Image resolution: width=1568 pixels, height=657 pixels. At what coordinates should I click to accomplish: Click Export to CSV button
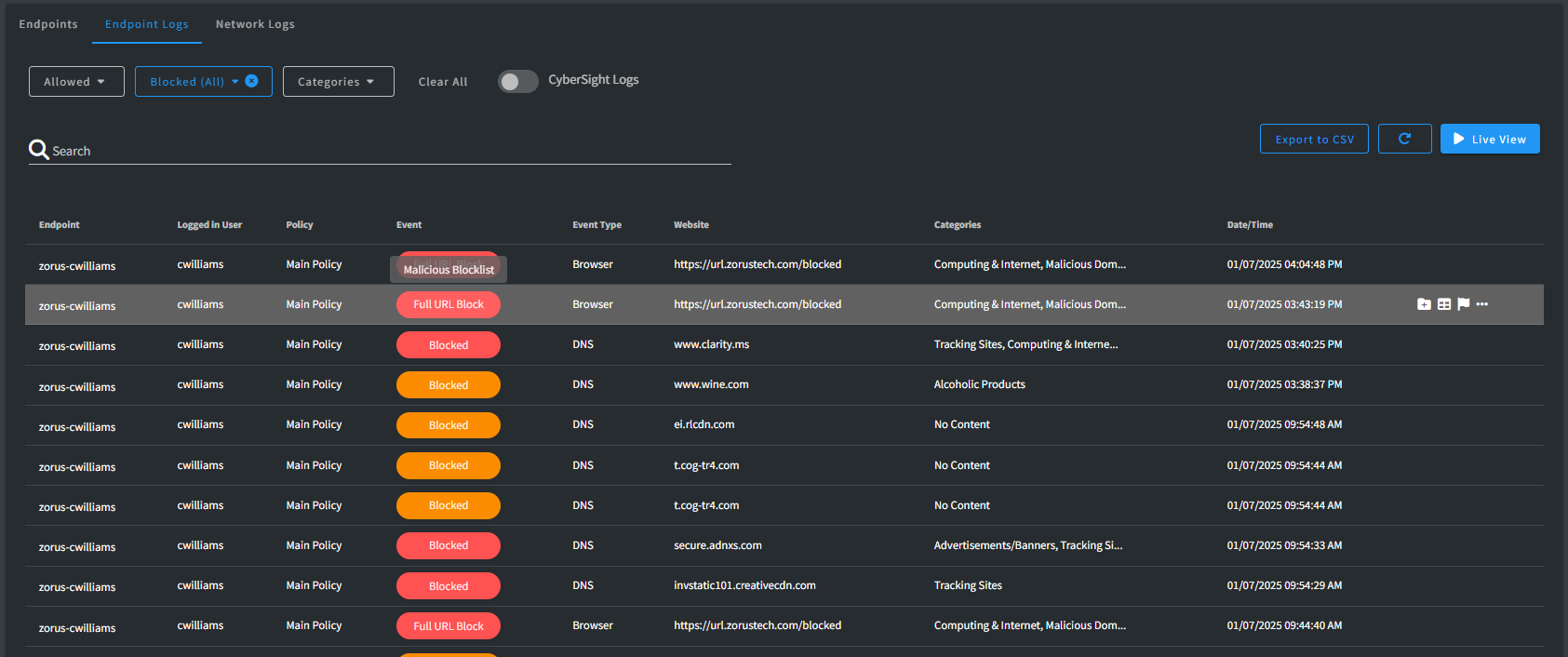coord(1314,139)
